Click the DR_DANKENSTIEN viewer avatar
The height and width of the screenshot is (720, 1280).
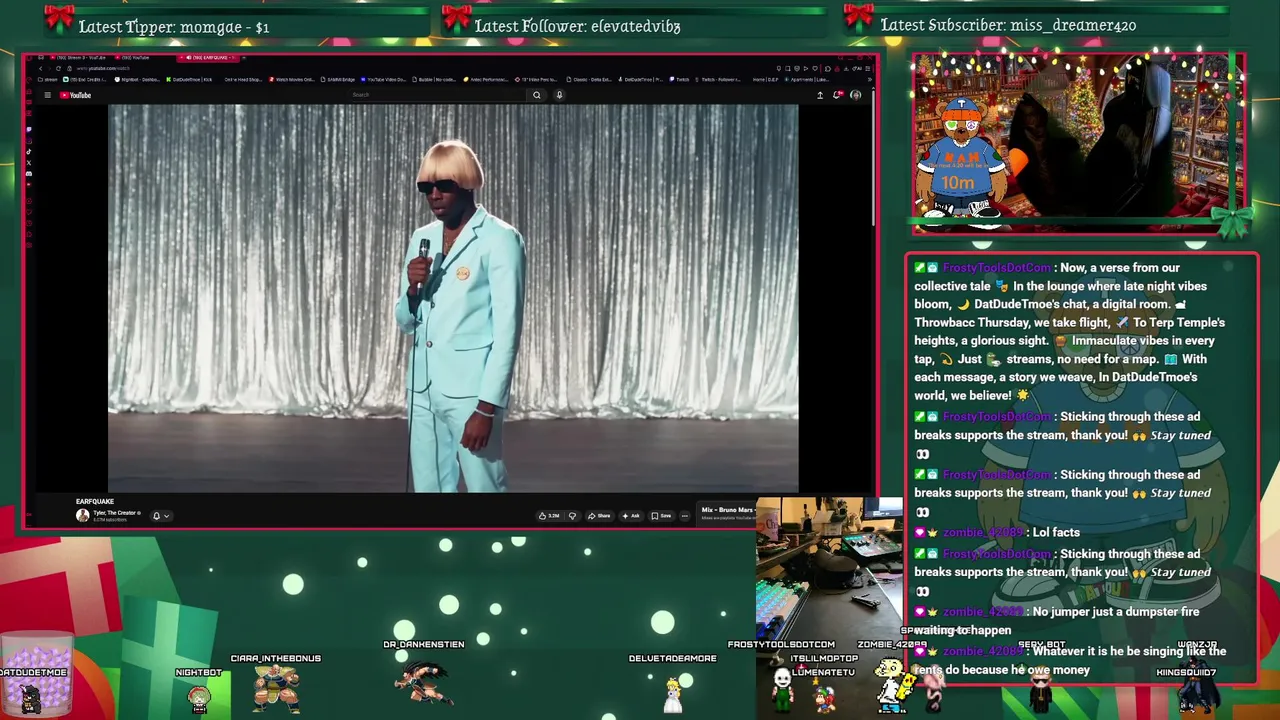coord(424,682)
